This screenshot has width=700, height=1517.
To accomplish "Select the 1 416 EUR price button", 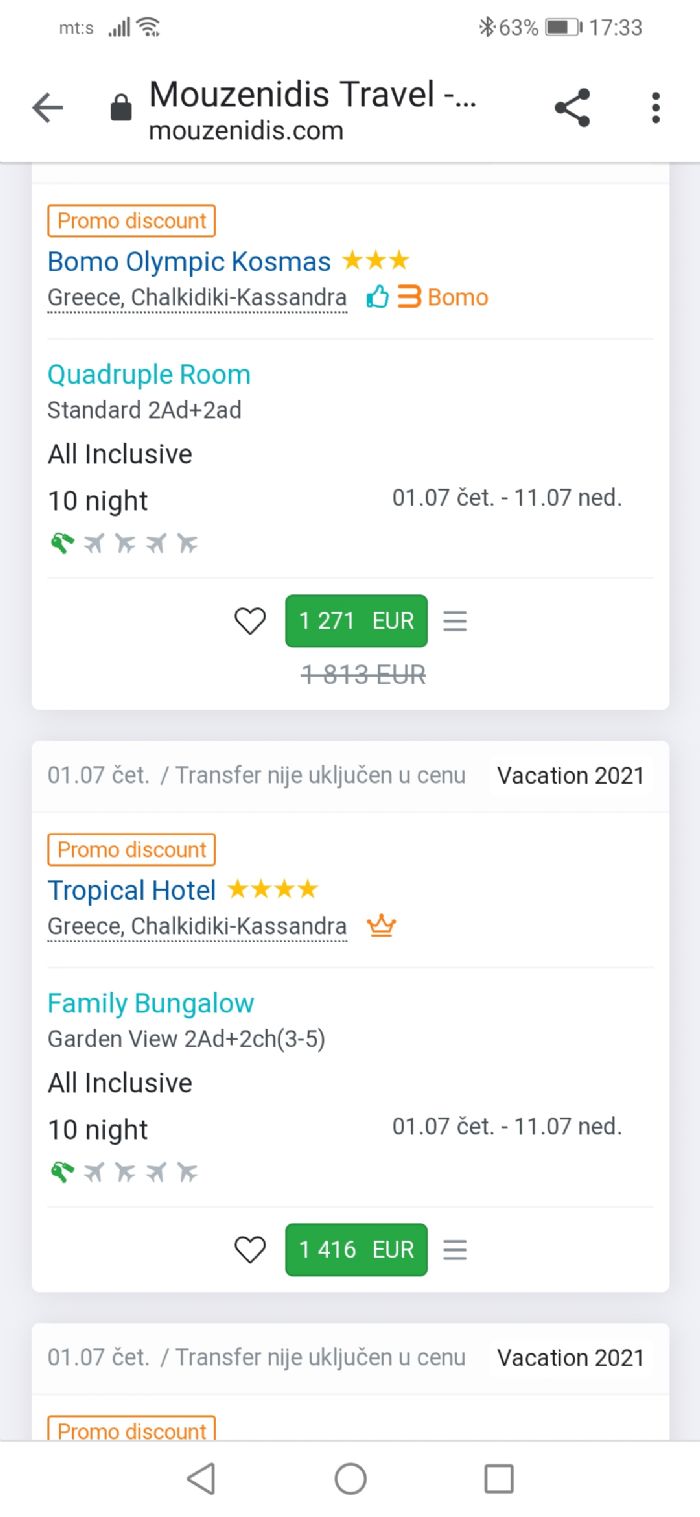I will coord(356,1250).
